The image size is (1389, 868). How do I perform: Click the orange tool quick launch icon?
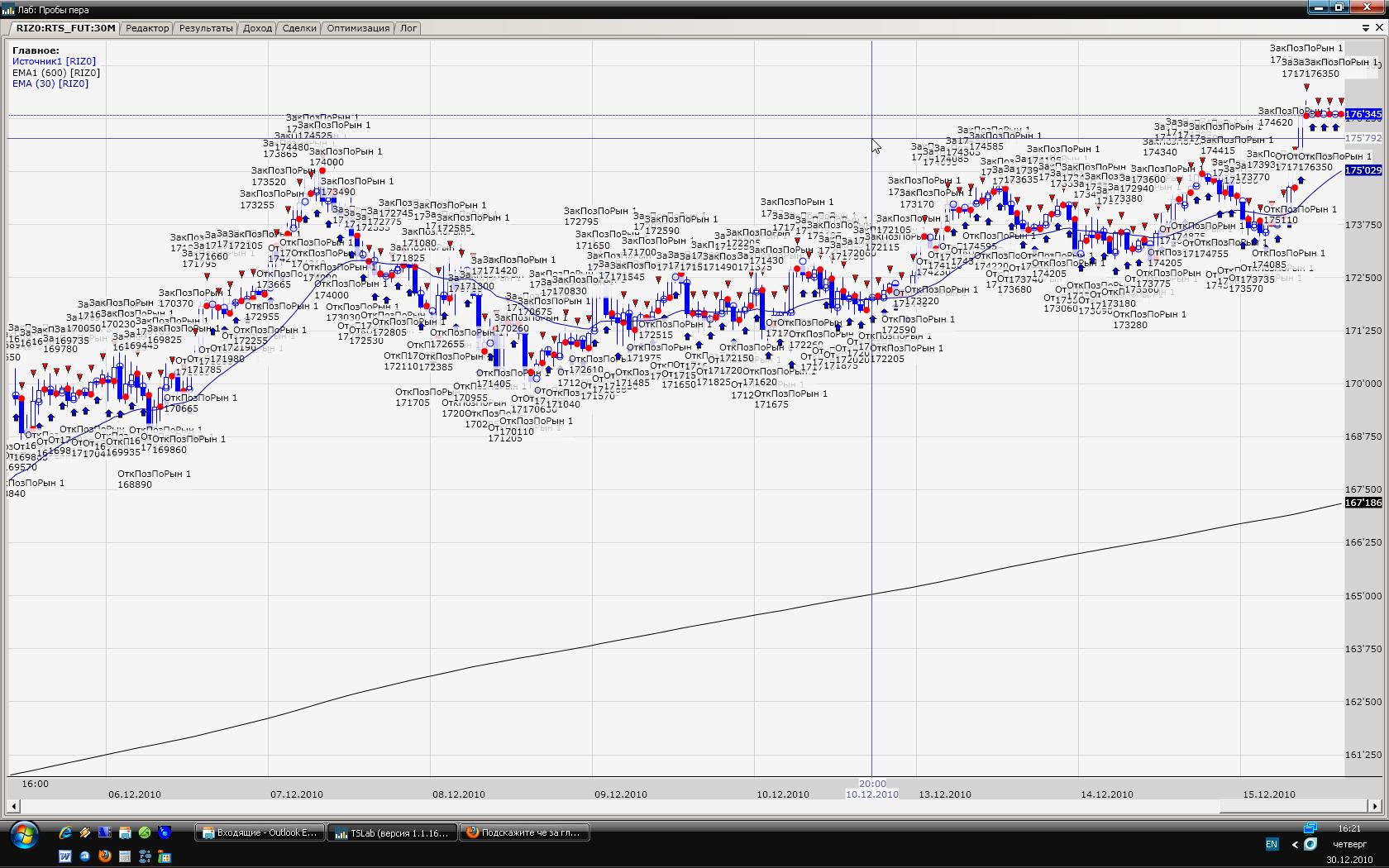coord(85,833)
